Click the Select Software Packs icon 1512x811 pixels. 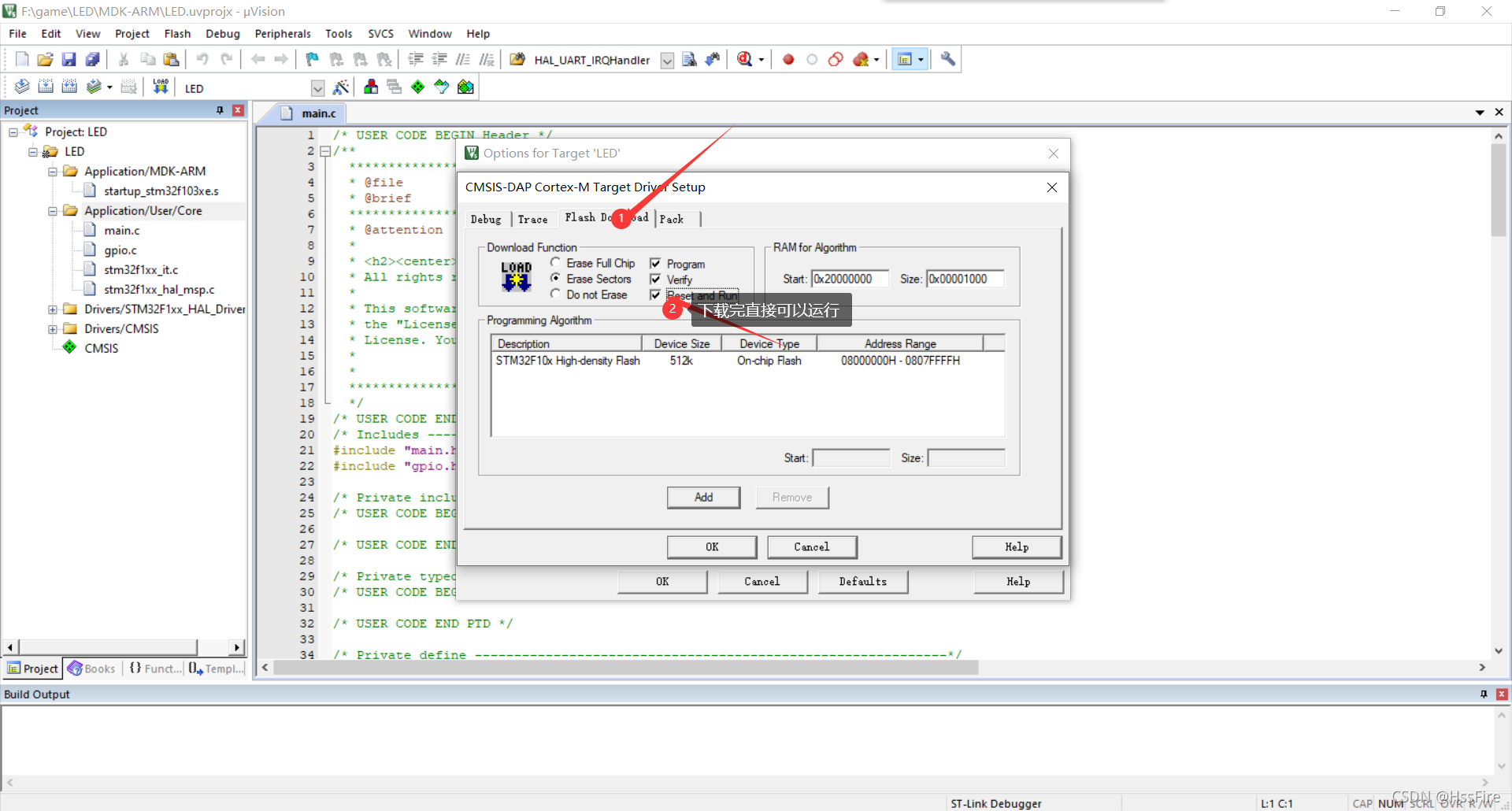coord(442,87)
